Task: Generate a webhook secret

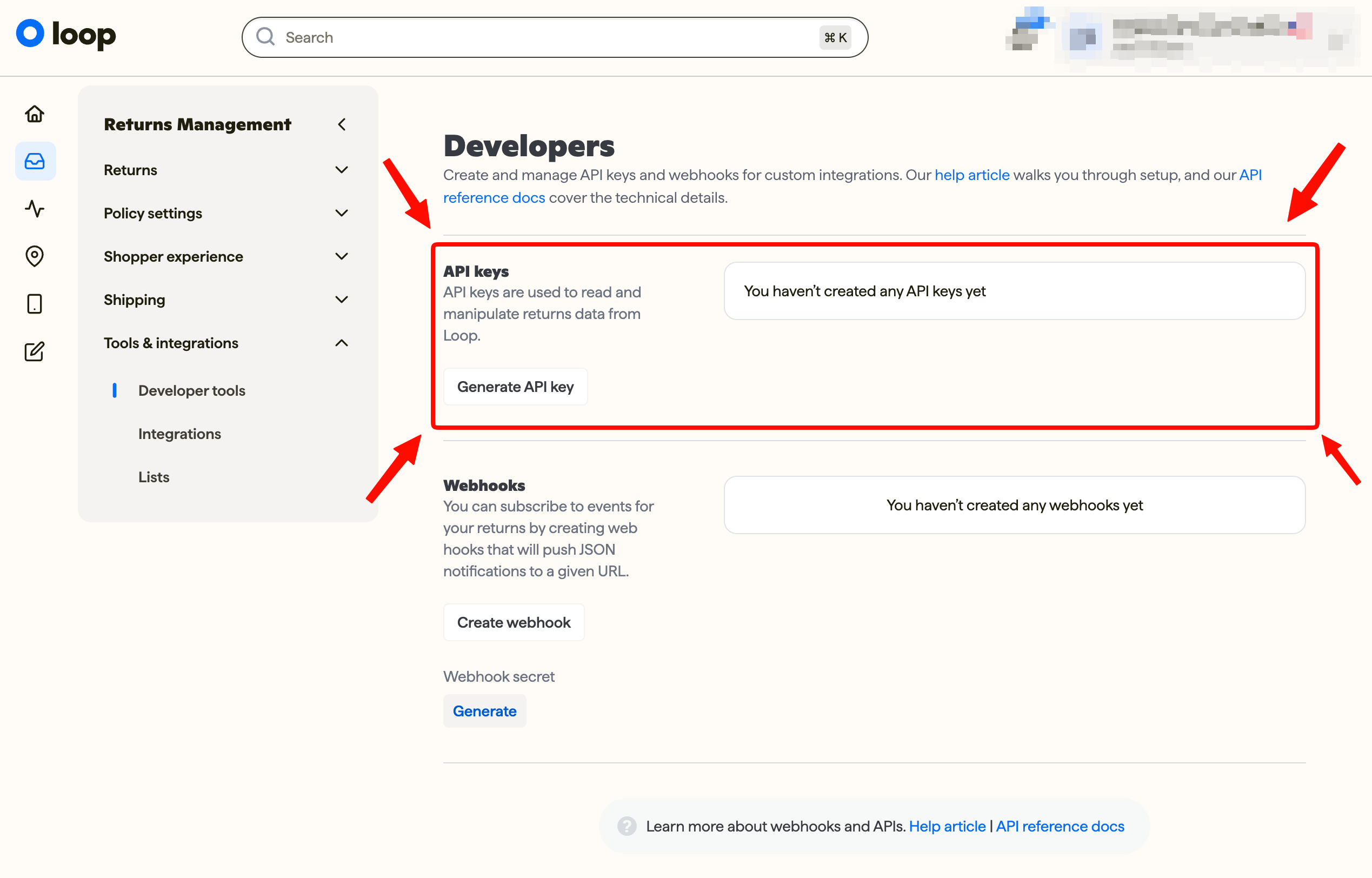Action: [484, 711]
